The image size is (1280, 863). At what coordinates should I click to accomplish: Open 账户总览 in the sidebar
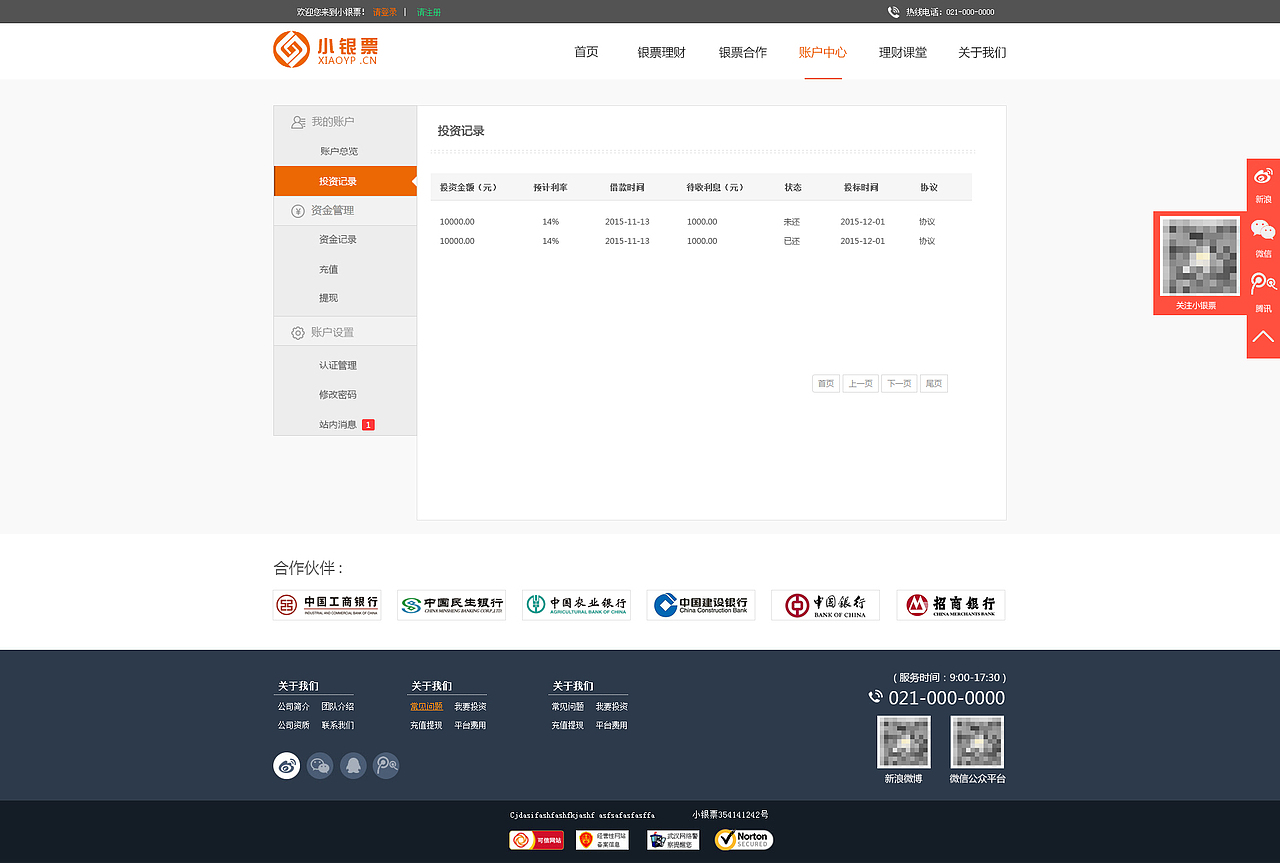pyautogui.click(x=339, y=151)
